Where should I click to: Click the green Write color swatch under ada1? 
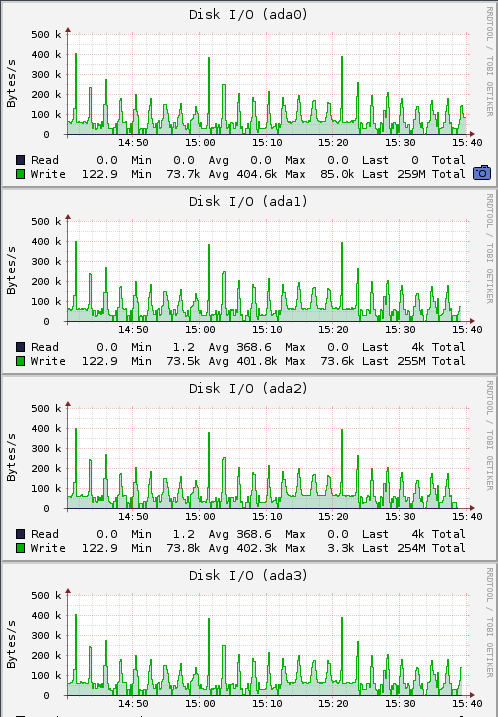coord(20,361)
